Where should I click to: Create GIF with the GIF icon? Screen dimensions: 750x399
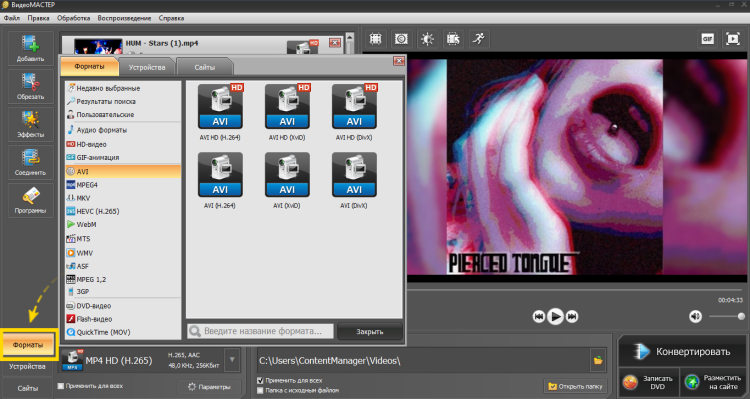tap(707, 39)
